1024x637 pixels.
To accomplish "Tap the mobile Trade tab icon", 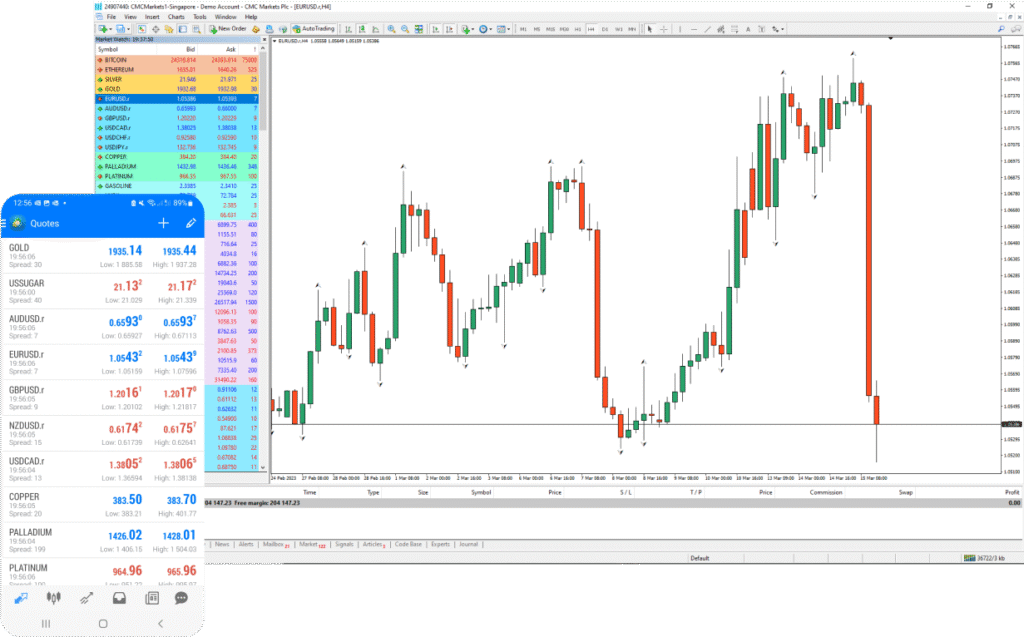I will pyautogui.click(x=86, y=598).
